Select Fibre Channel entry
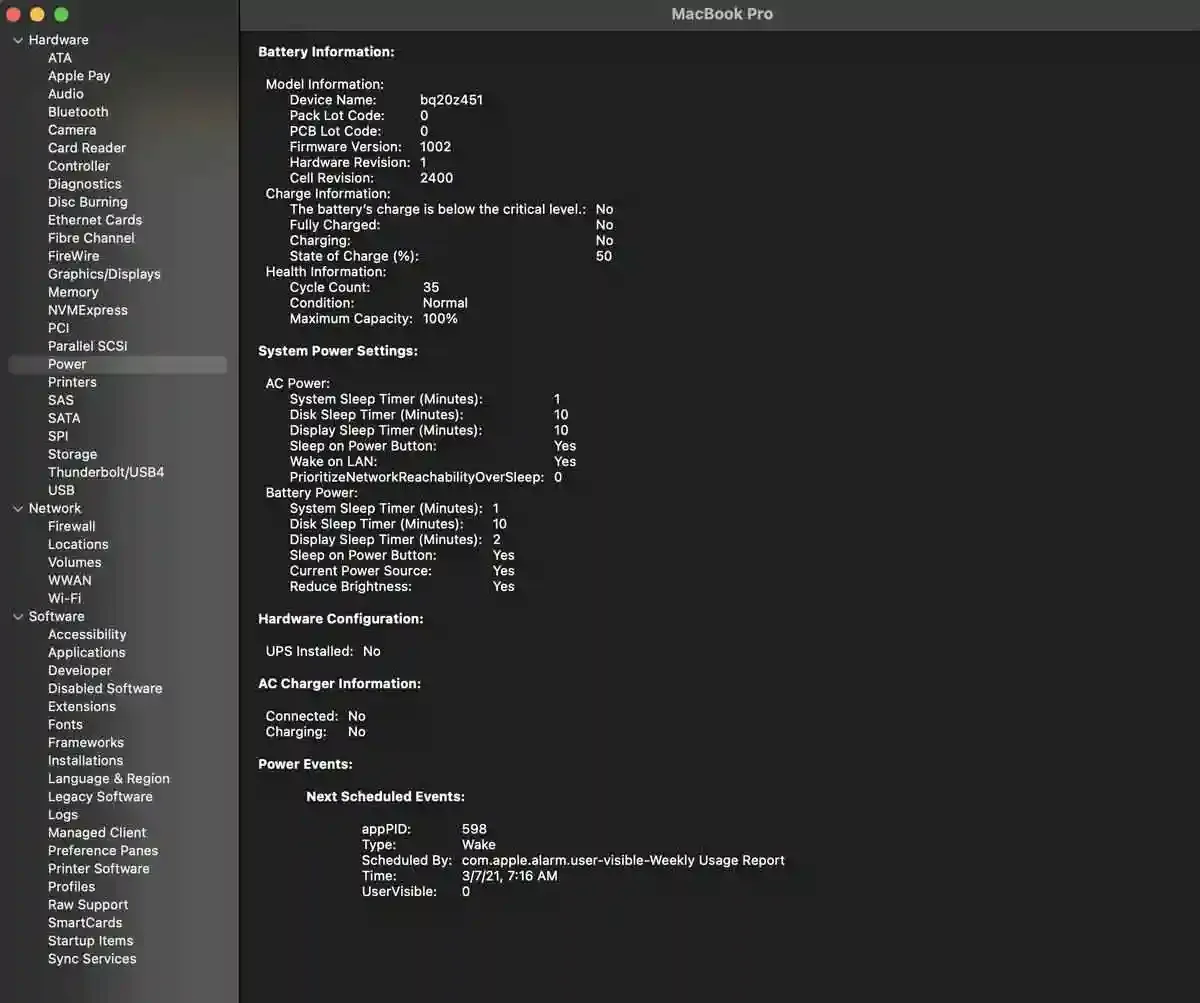This screenshot has height=1003, width=1200. click(x=91, y=238)
